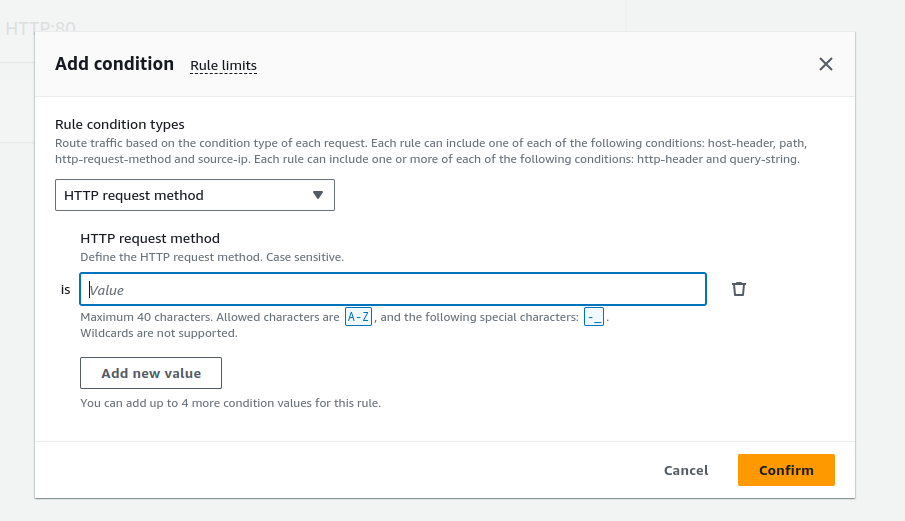Viewport: 905px width, 521px height.
Task: Click the Add condition dialog title
Action: pyautogui.click(x=114, y=63)
